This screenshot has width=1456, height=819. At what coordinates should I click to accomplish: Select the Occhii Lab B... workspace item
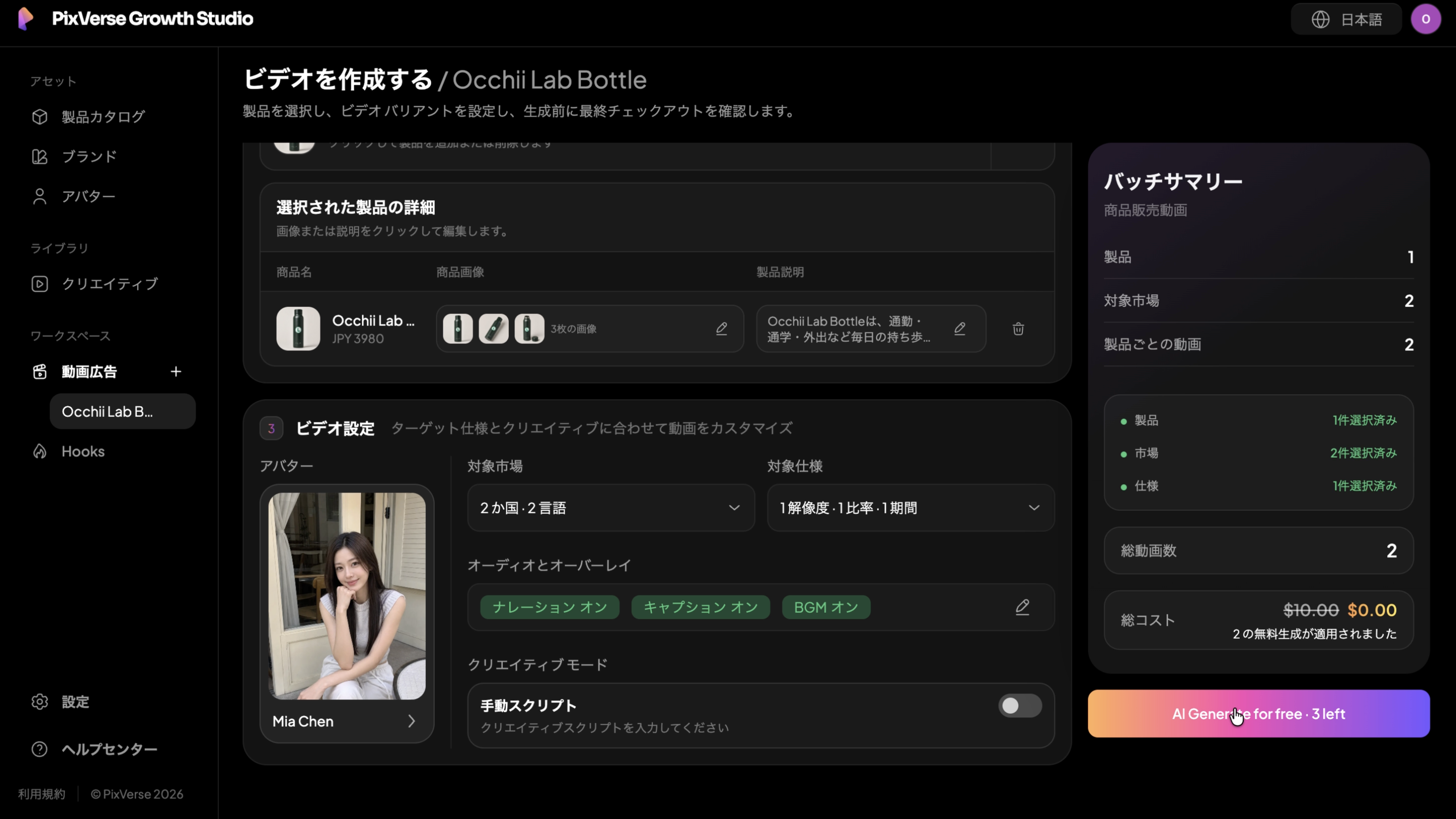coord(123,412)
